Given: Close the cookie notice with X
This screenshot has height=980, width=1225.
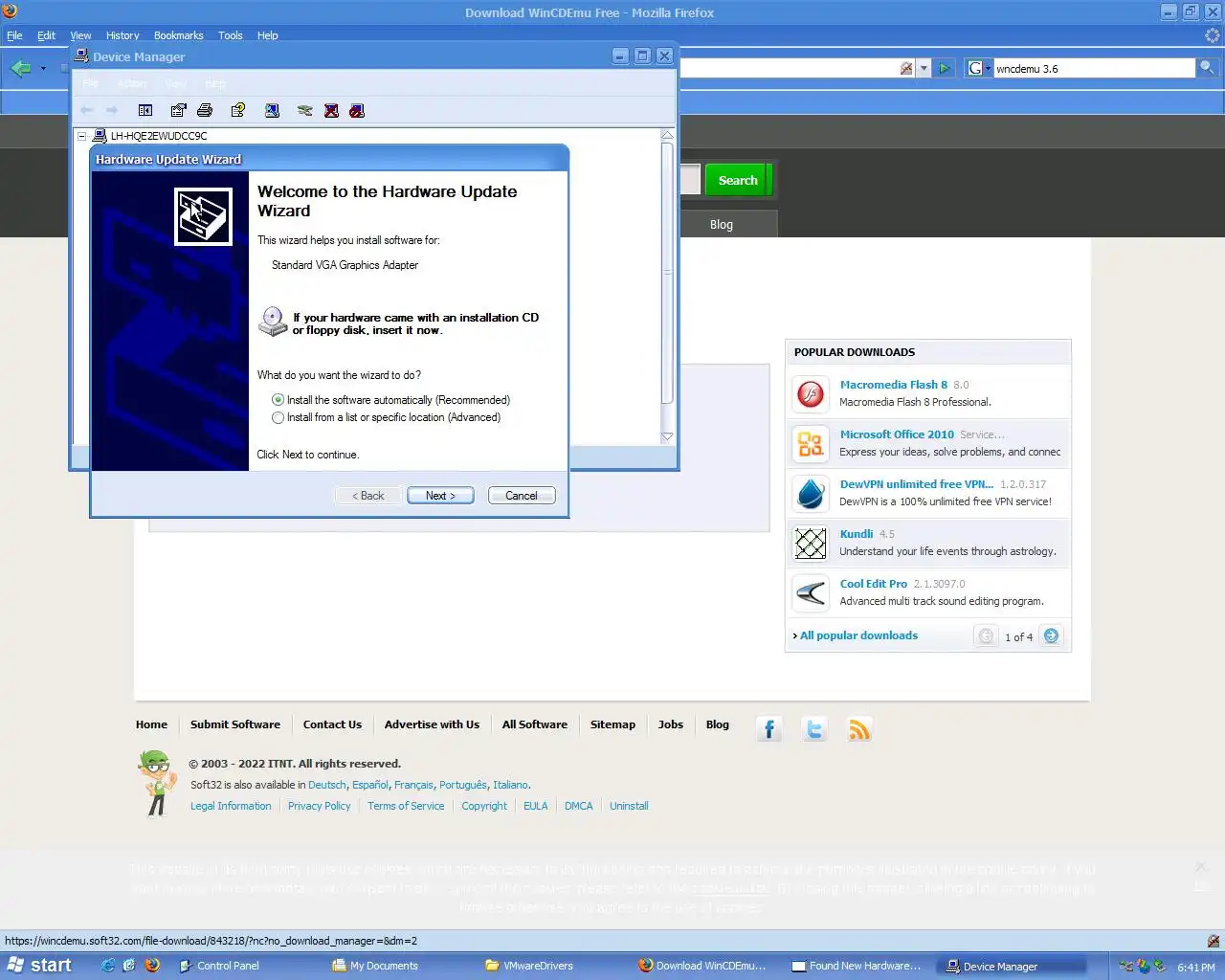Looking at the screenshot, I should (1201, 866).
